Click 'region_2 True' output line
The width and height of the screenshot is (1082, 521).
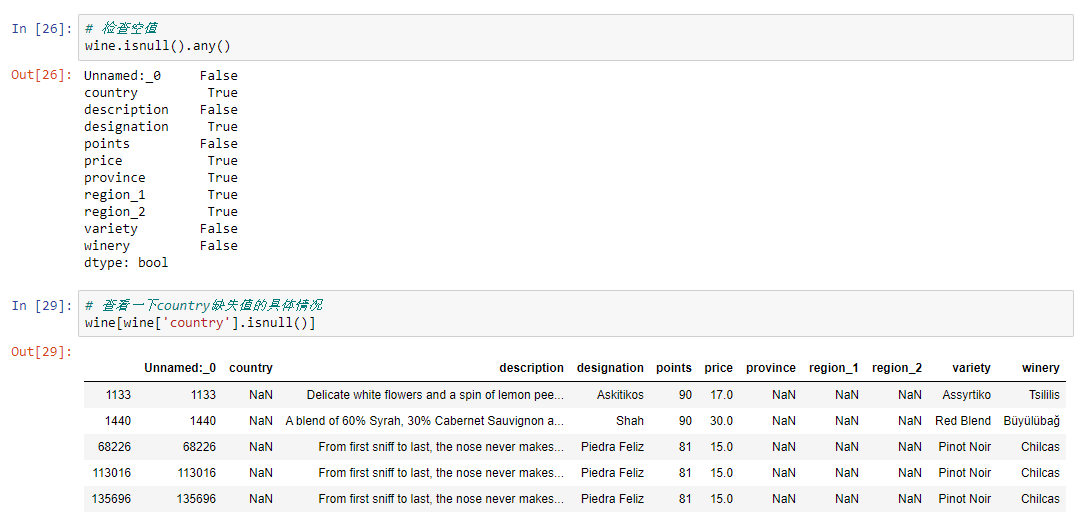coord(161,211)
